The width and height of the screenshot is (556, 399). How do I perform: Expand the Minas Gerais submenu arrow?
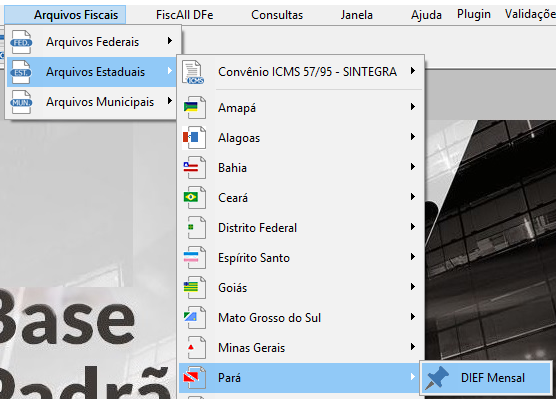point(413,347)
